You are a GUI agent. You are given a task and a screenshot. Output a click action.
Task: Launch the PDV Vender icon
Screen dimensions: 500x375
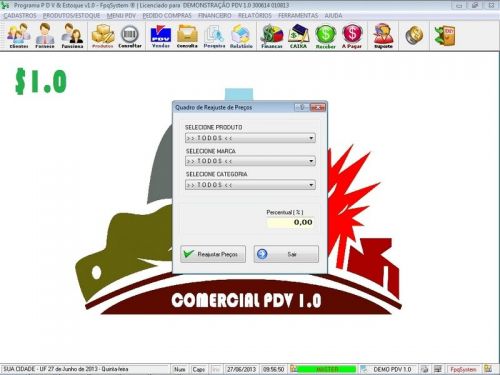(x=161, y=36)
